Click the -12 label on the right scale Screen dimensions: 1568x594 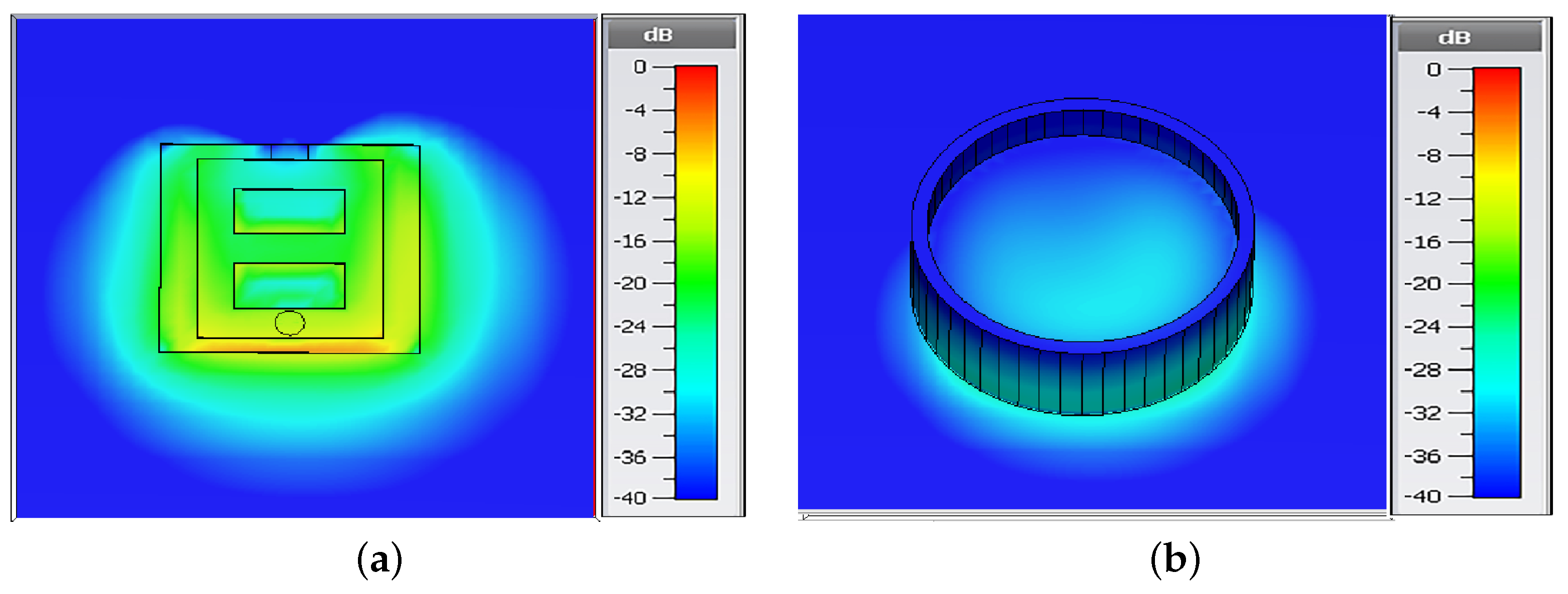tap(1422, 199)
